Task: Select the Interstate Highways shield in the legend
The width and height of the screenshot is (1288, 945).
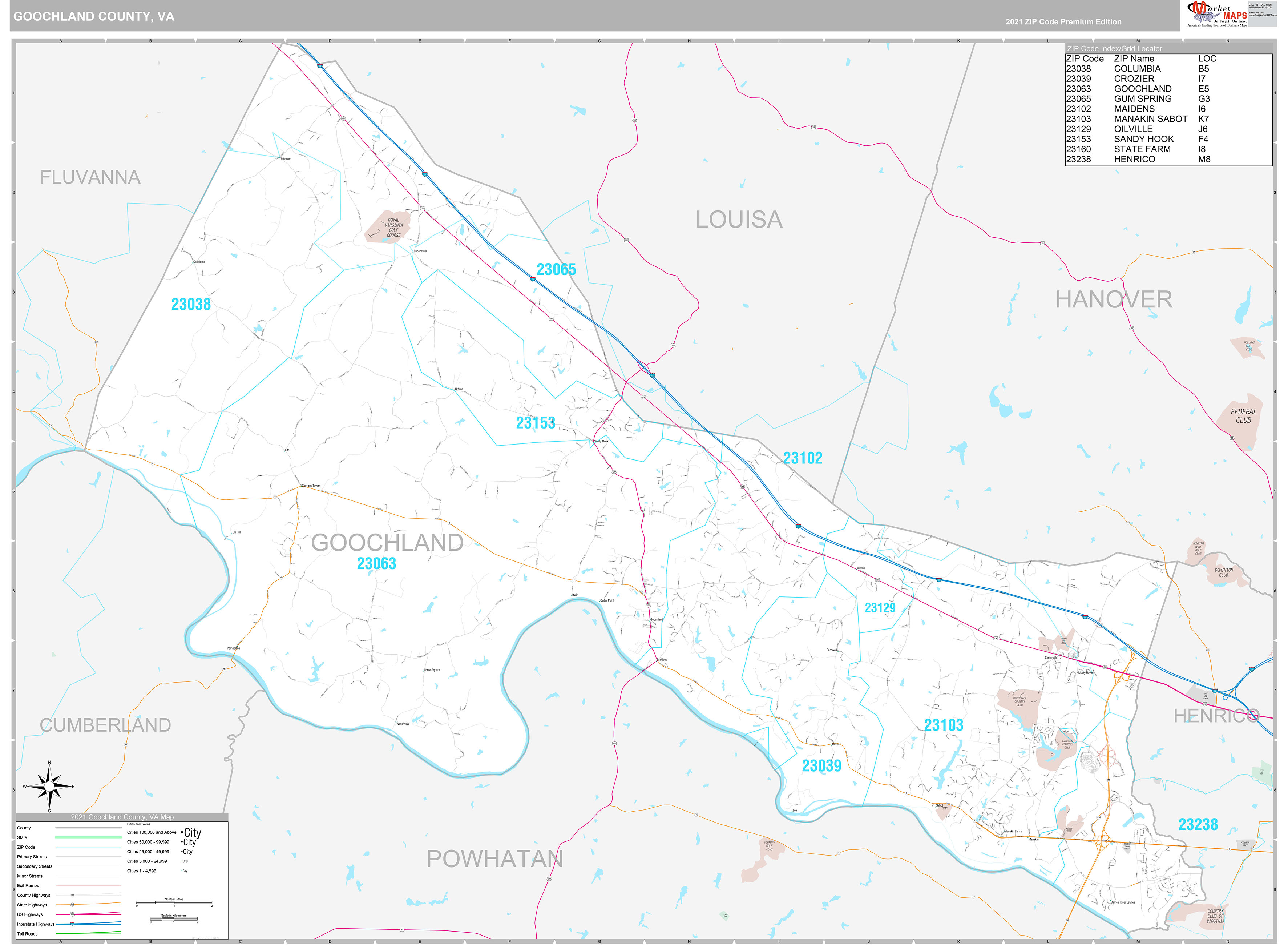Action: [72, 924]
